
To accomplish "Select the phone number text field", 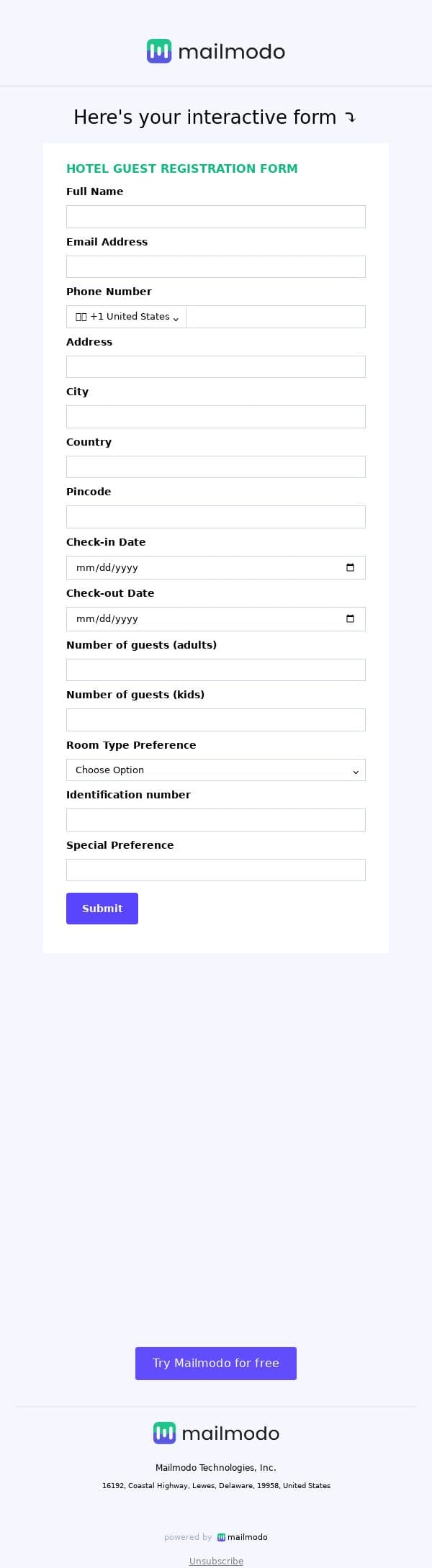I will click(x=275, y=317).
